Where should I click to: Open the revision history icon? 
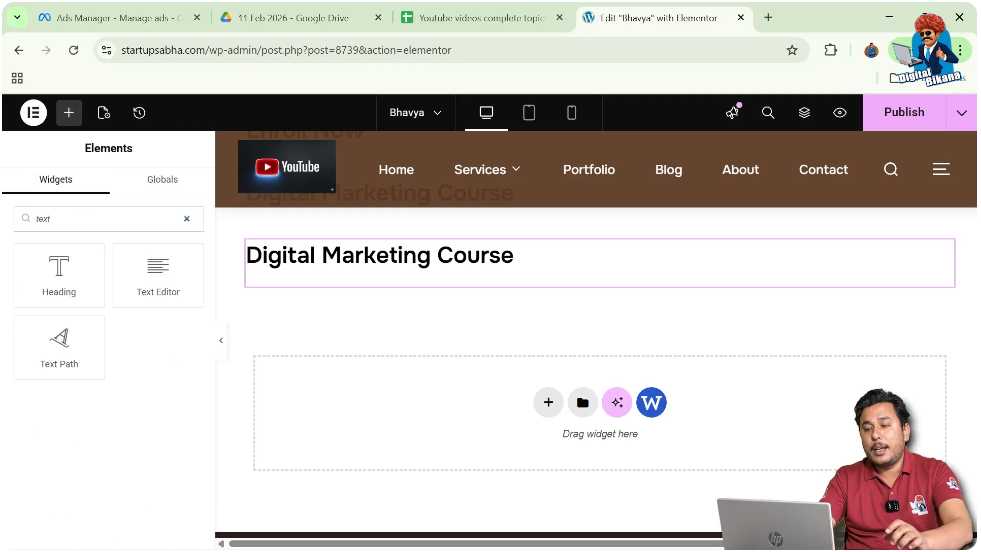139,113
